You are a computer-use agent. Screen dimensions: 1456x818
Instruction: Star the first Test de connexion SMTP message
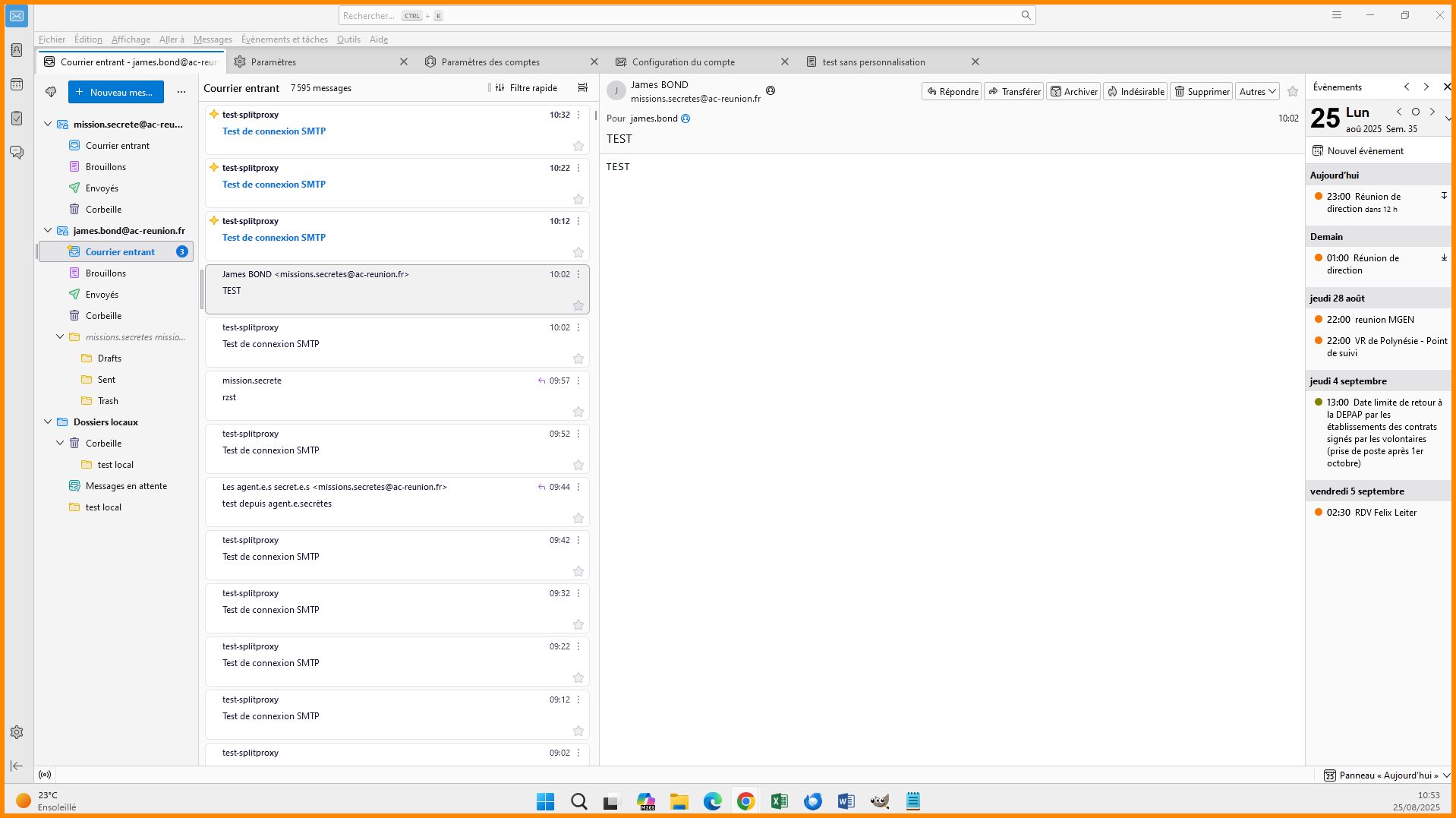click(x=578, y=146)
